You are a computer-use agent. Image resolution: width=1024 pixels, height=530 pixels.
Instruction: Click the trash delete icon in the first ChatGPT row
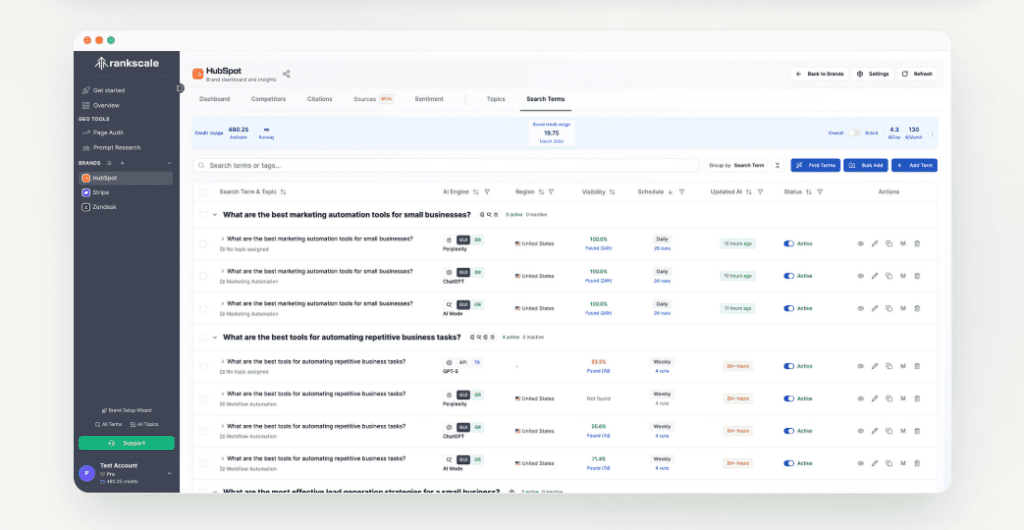(x=917, y=276)
